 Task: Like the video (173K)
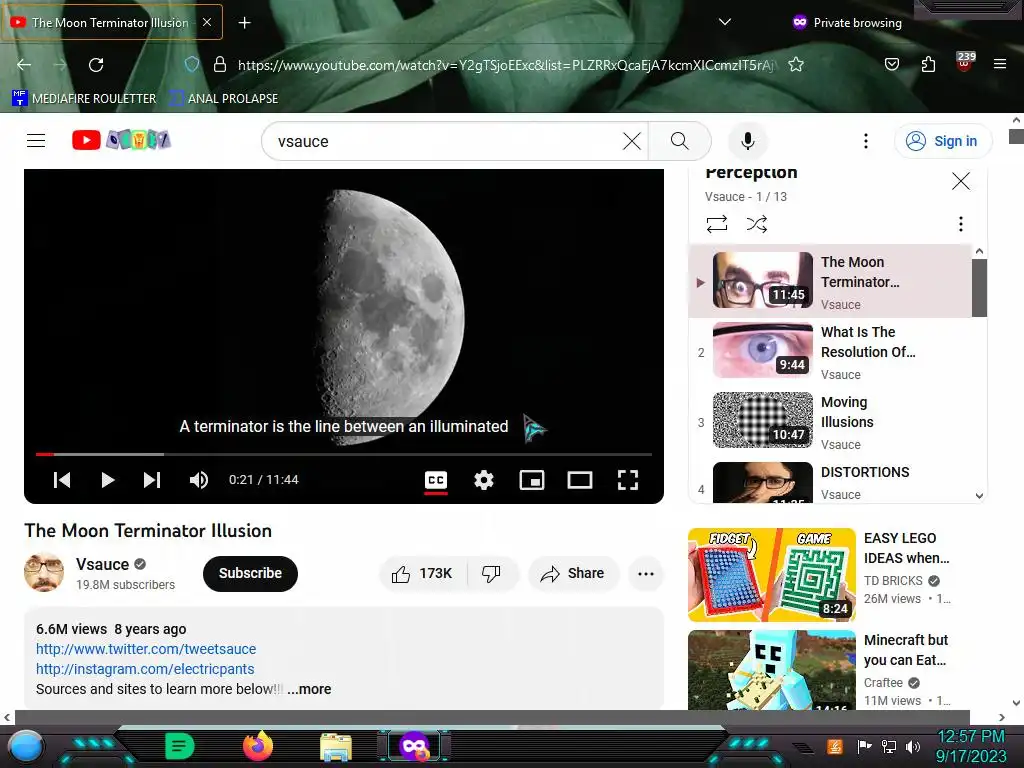tap(423, 573)
